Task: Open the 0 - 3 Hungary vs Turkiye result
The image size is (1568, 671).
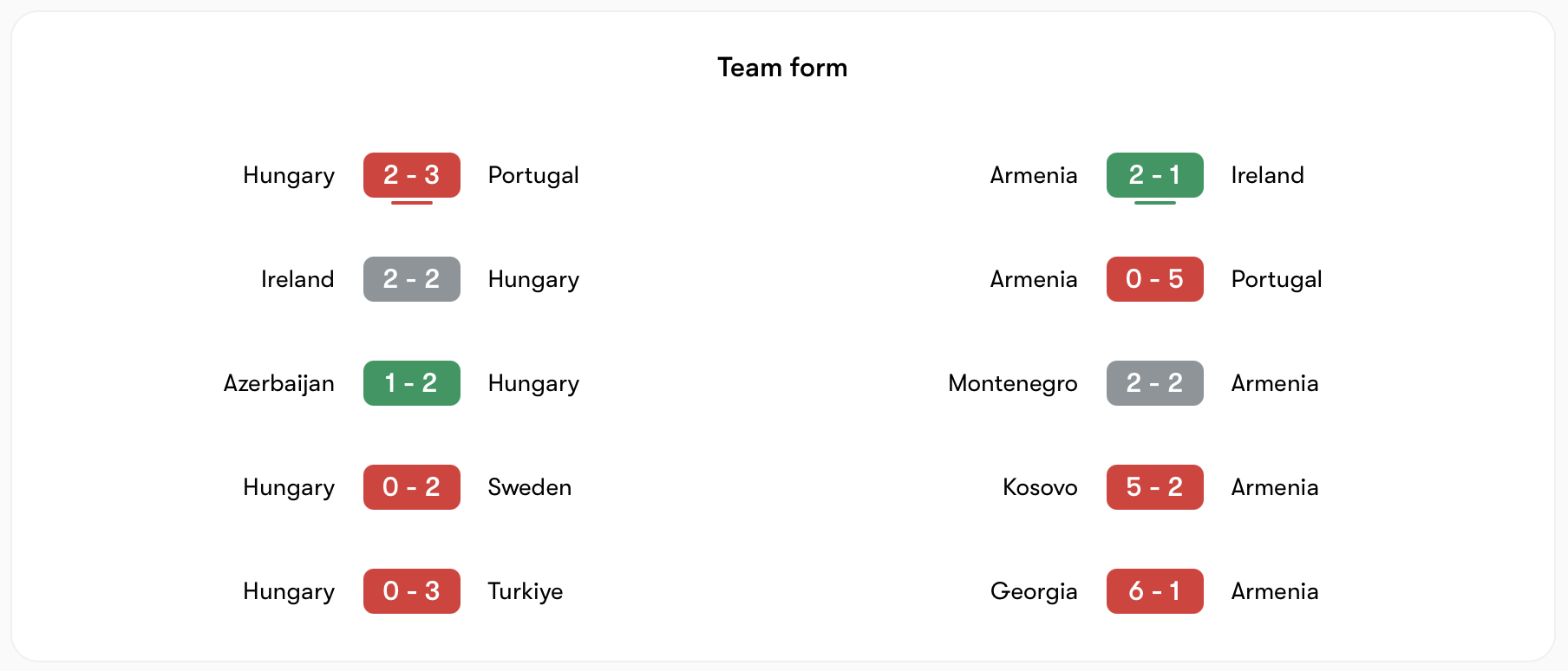Action: pyautogui.click(x=411, y=591)
